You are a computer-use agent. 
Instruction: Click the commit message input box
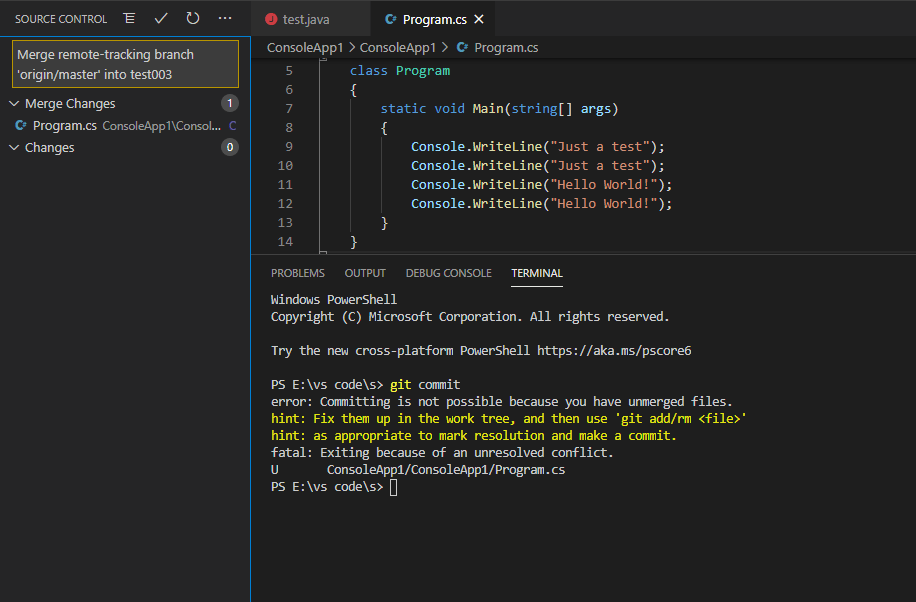[x=125, y=64]
